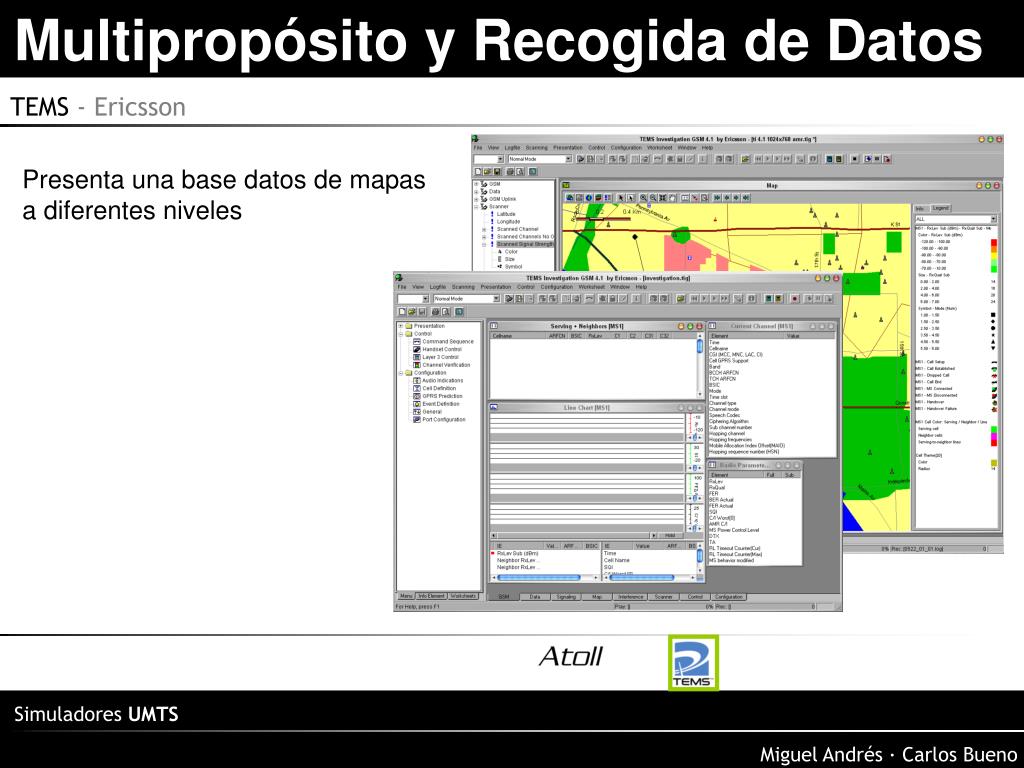Click Save disk icon in front TEMS window
1024x768 pixels.
tap(422, 312)
